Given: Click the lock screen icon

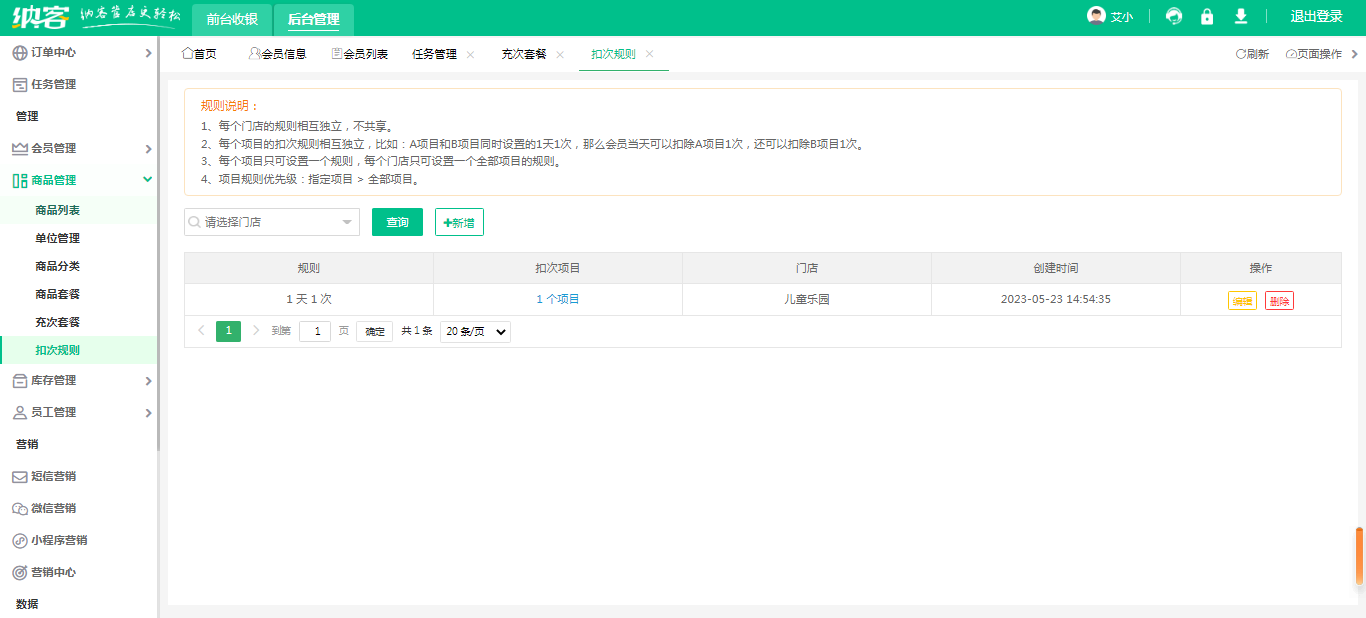Looking at the screenshot, I should coord(1207,17).
